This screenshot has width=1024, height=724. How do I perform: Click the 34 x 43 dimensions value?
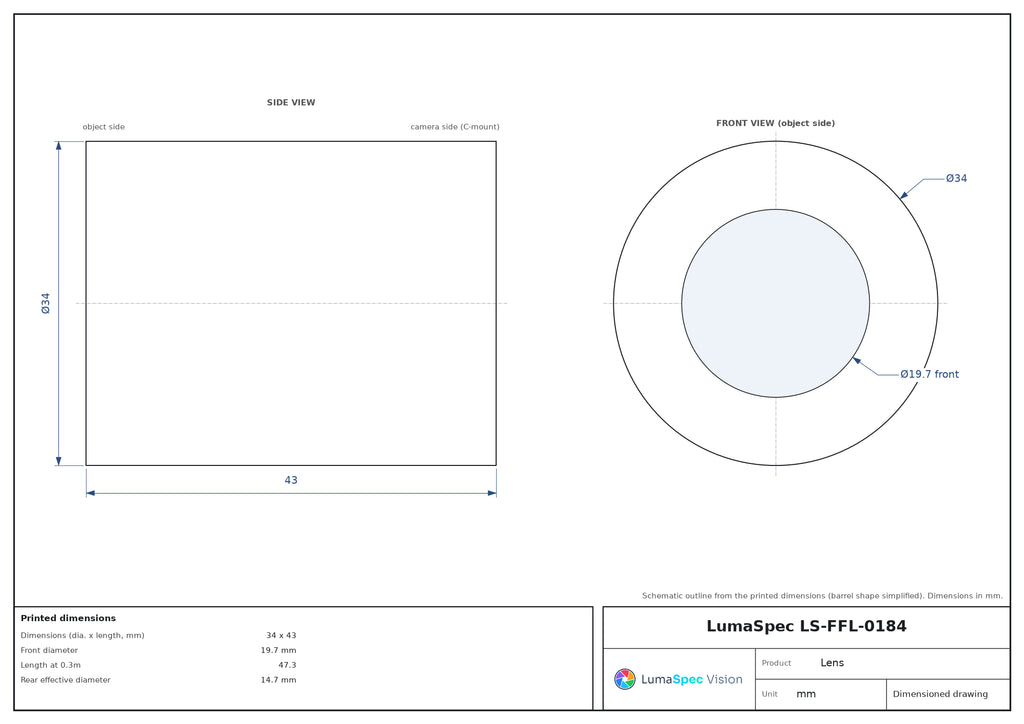(281, 635)
